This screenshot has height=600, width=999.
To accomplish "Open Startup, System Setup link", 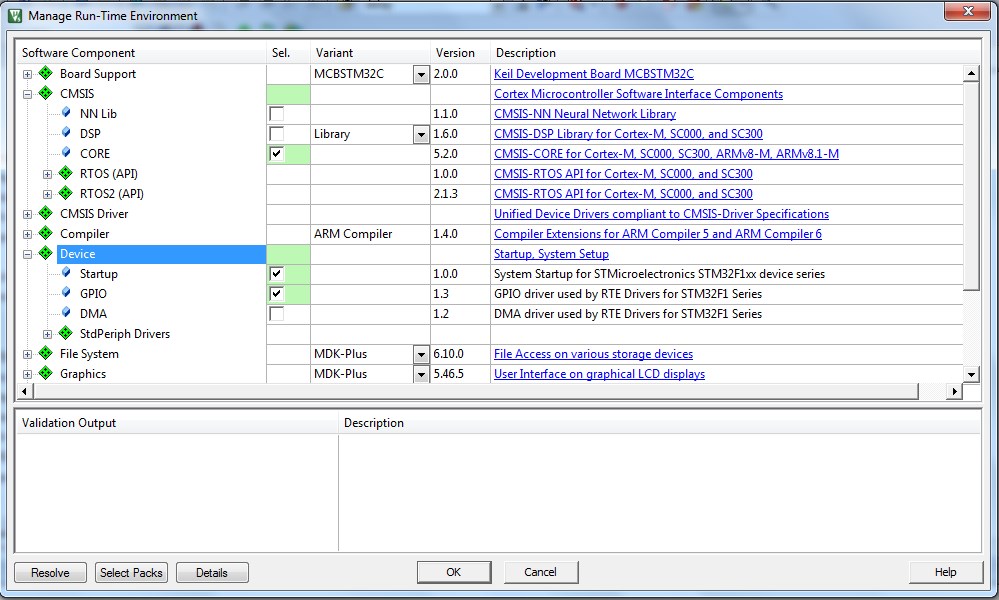I will coord(551,254).
